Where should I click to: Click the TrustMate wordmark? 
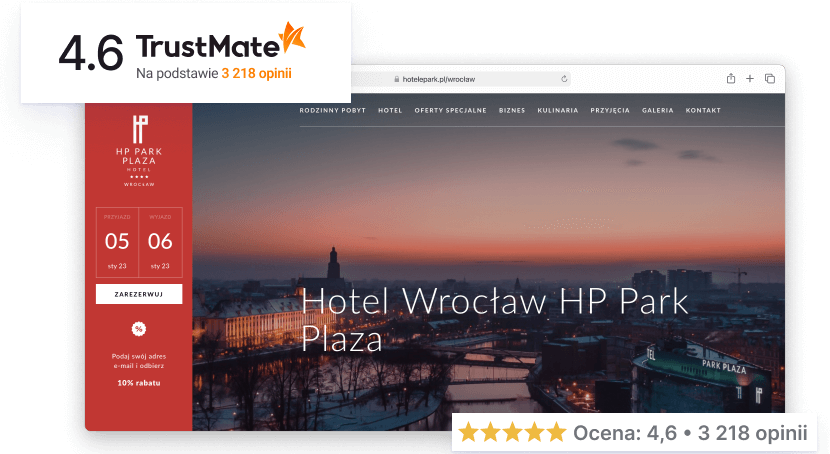tap(208, 46)
